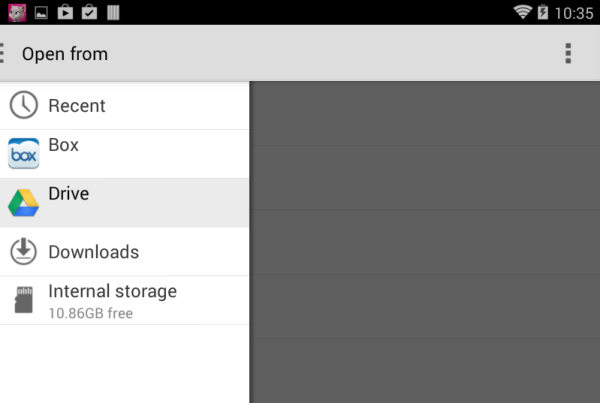600x403 pixels.
Task: Tap the barcode notification icon in status bar
Action: [x=113, y=13]
